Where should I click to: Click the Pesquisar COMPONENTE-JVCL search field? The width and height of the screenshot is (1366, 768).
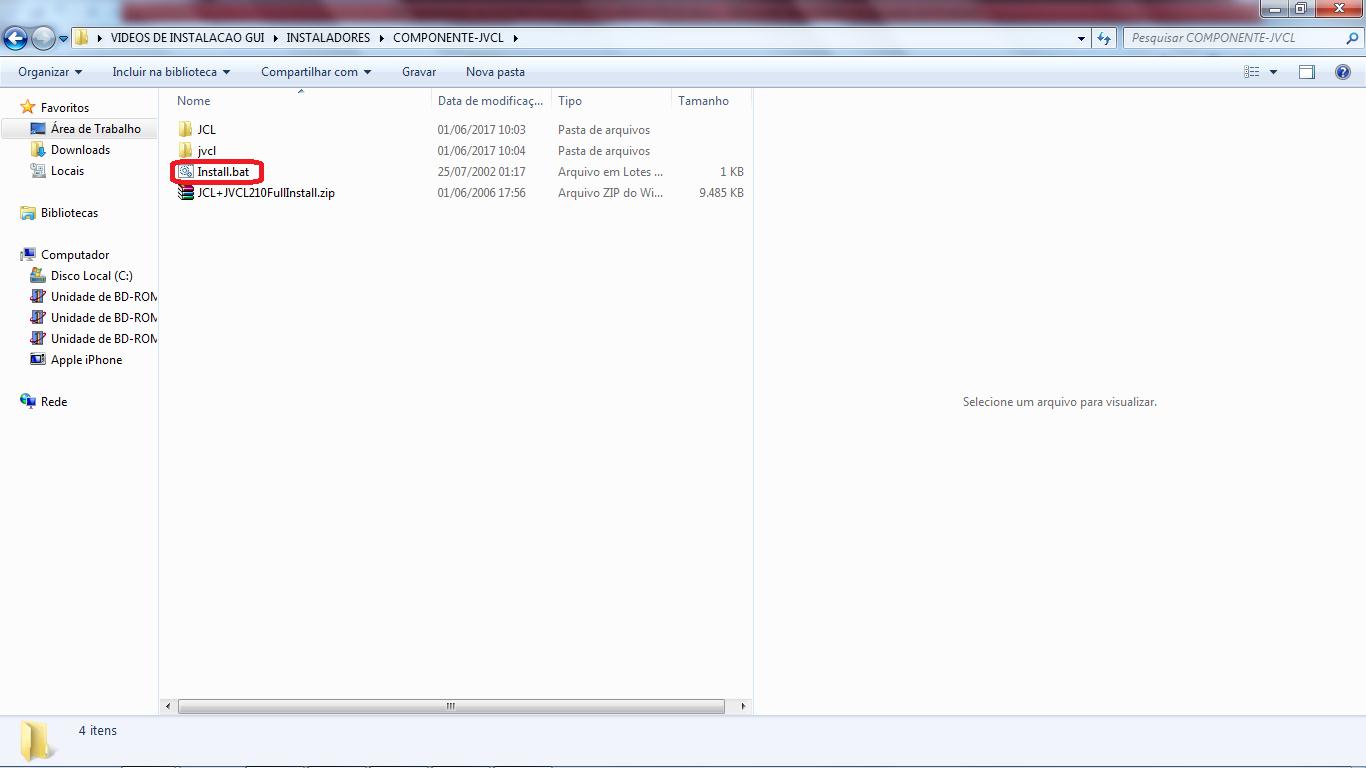1235,38
